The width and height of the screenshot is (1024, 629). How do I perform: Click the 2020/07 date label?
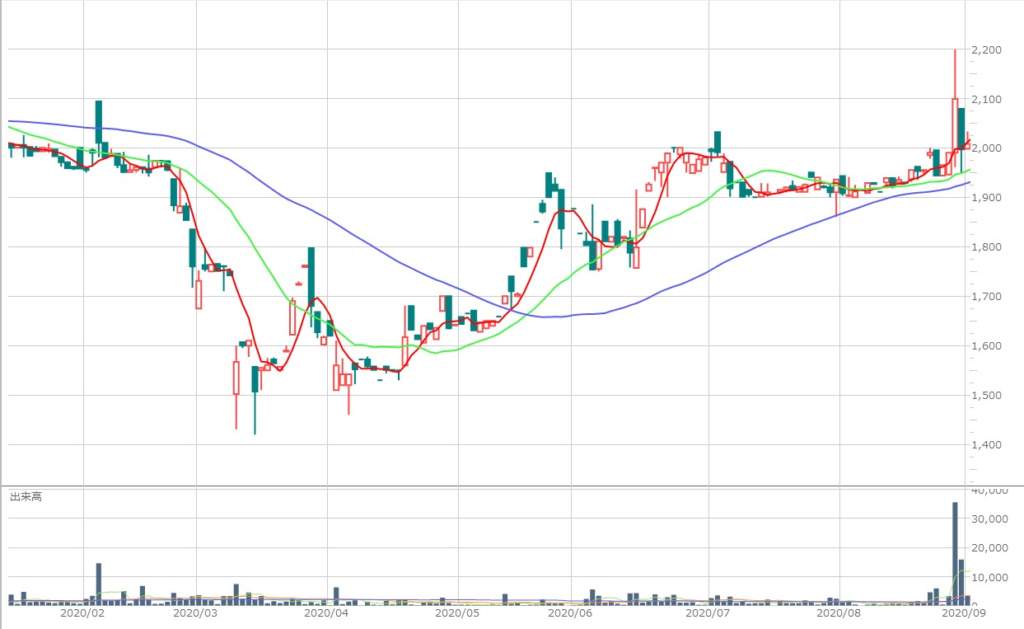(x=708, y=613)
